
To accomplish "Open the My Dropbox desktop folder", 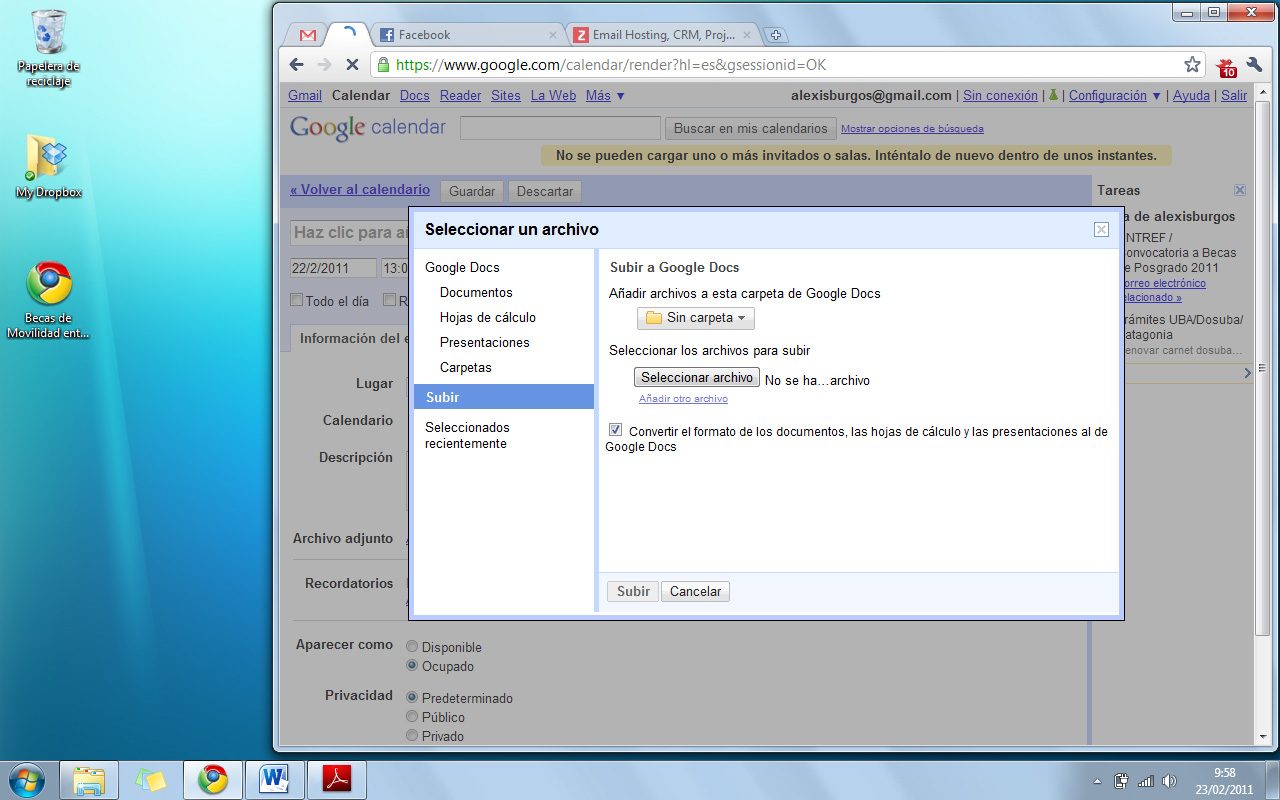I will tap(48, 165).
